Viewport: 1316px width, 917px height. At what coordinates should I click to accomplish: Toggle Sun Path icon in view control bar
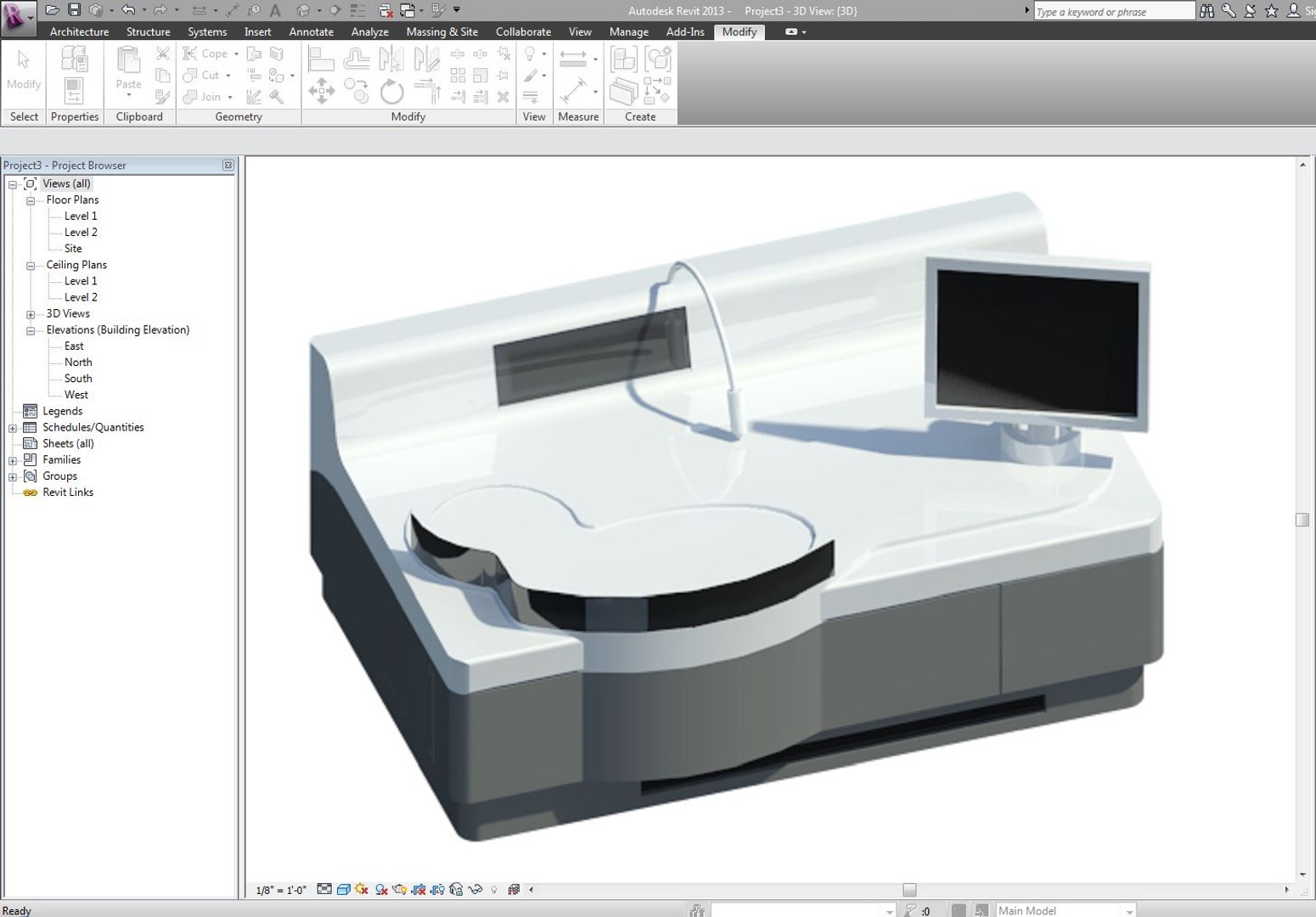pos(362,889)
